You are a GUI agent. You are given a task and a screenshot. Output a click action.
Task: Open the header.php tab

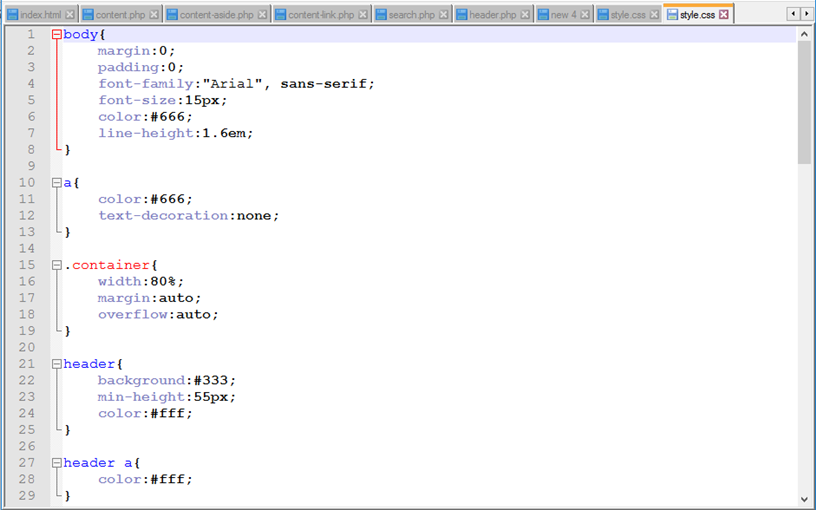tap(492, 15)
